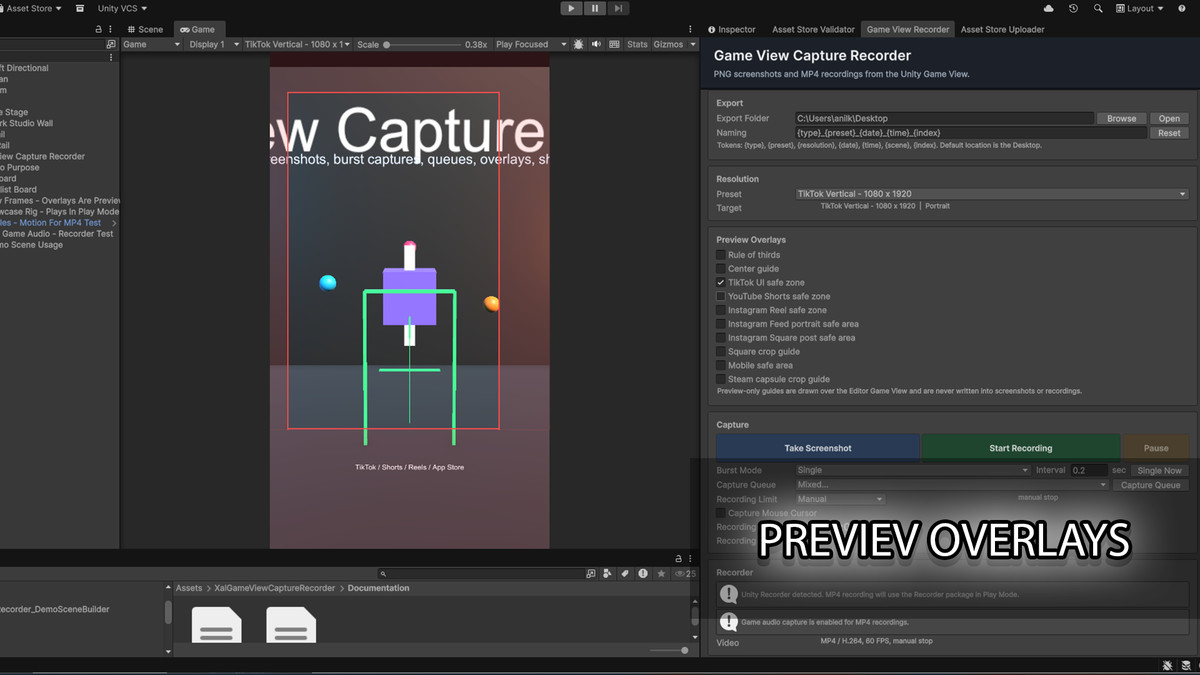1200x675 pixels.
Task: Click the Hierarchy search-by-type icon
Action: [x=111, y=45]
